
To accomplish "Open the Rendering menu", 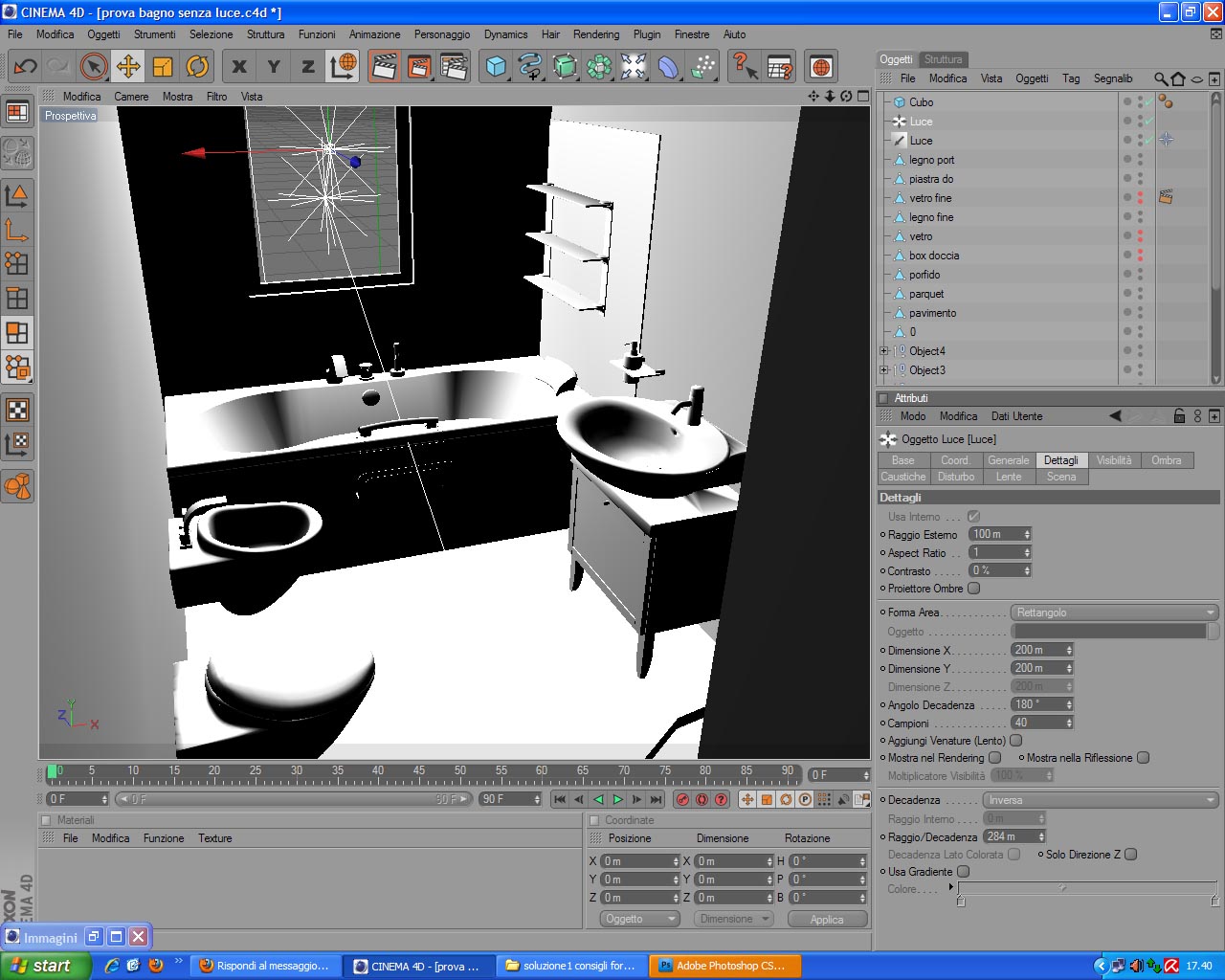I will (596, 34).
